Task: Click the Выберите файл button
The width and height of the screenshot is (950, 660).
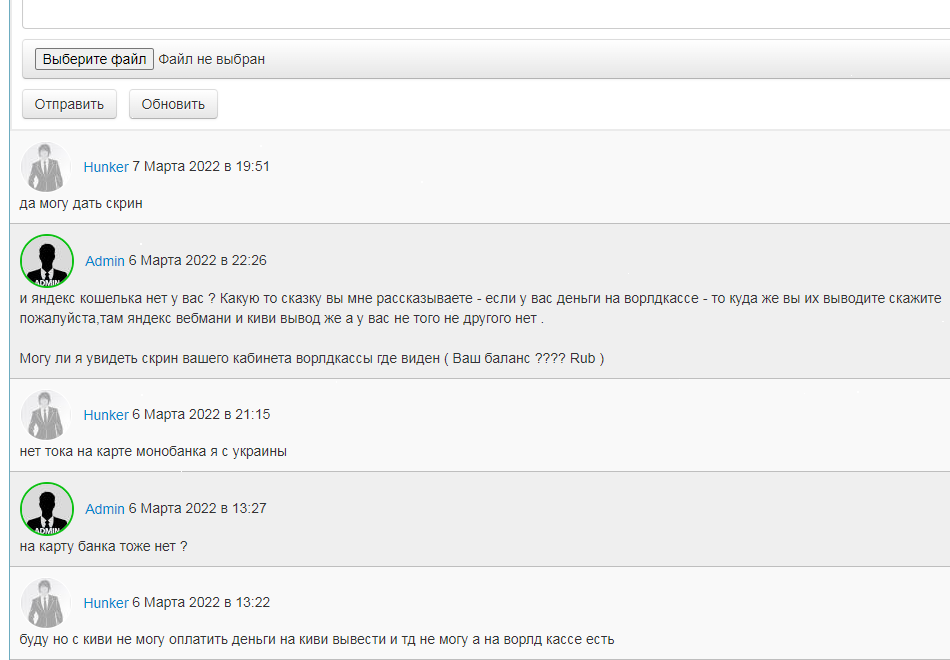Action: [x=94, y=59]
